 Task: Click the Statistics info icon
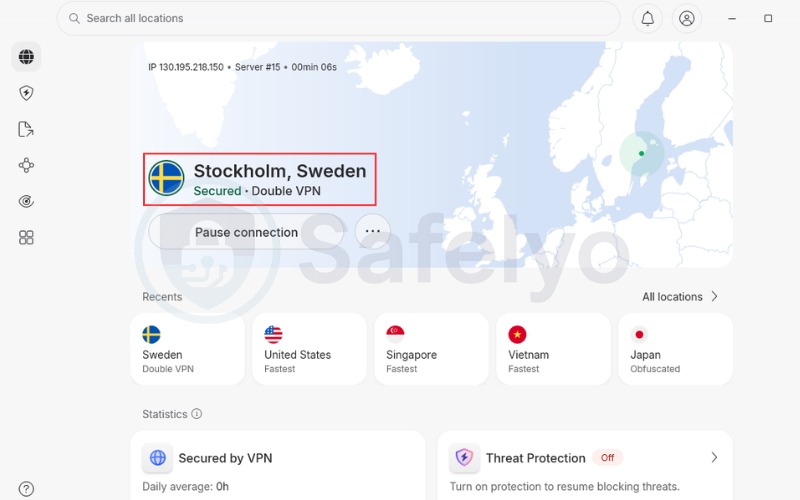pyautogui.click(x=196, y=414)
